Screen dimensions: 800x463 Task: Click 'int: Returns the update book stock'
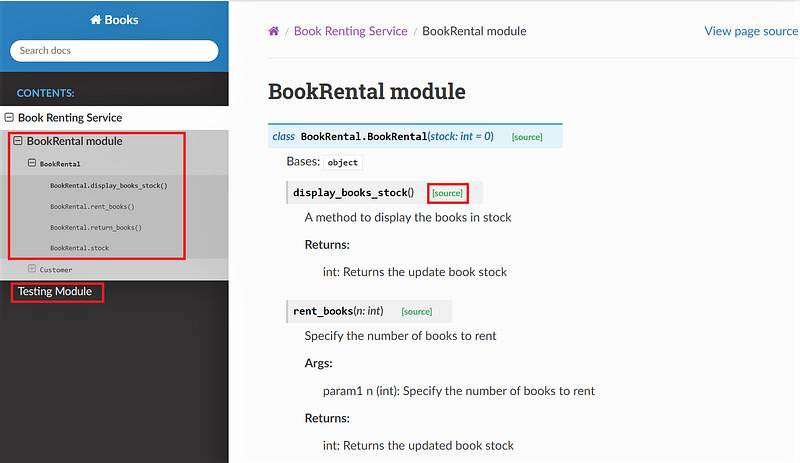pos(415,272)
